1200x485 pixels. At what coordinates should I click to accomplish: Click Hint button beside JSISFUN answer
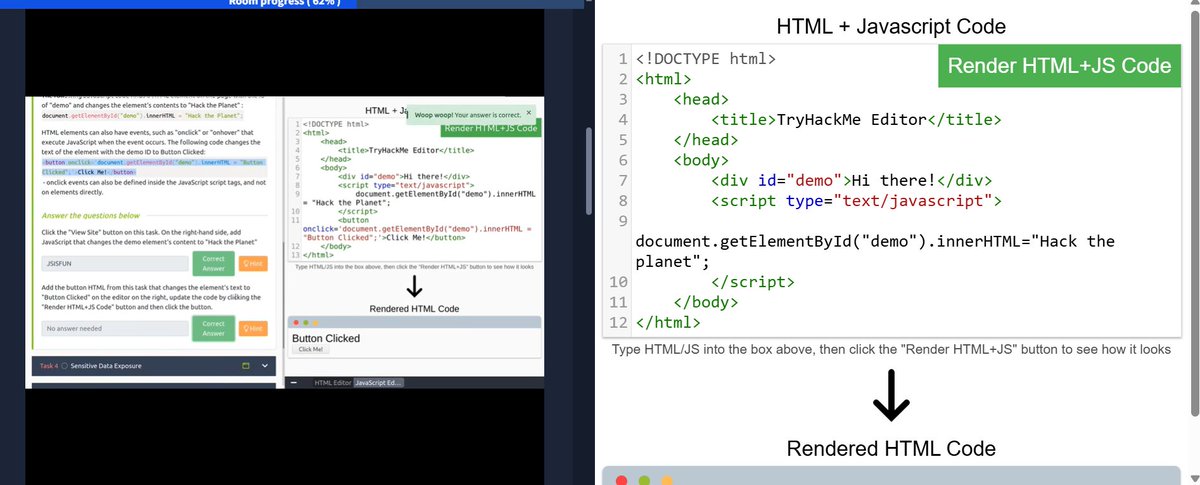tap(254, 264)
